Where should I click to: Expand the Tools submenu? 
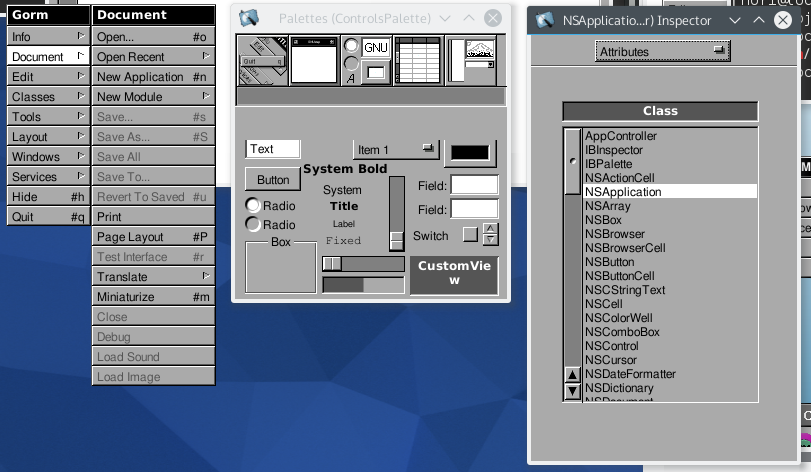[48, 117]
